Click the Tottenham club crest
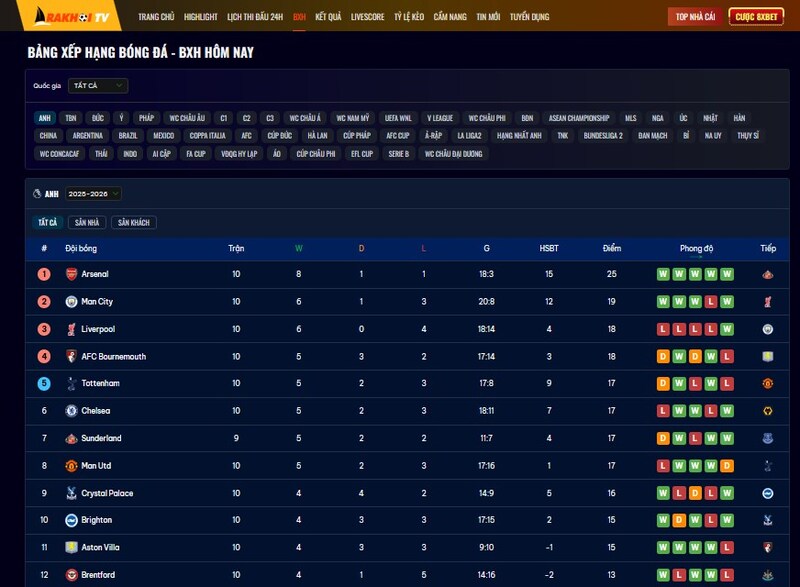Screen dimensions: 800x587 [x=71, y=384]
